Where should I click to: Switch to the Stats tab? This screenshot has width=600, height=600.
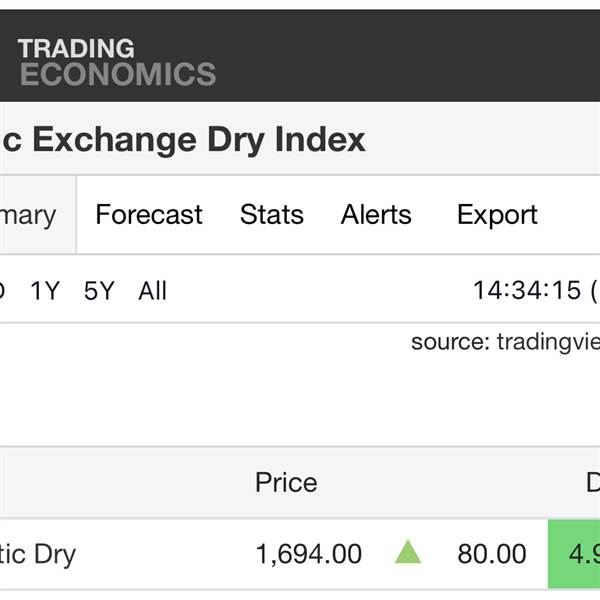point(272,214)
